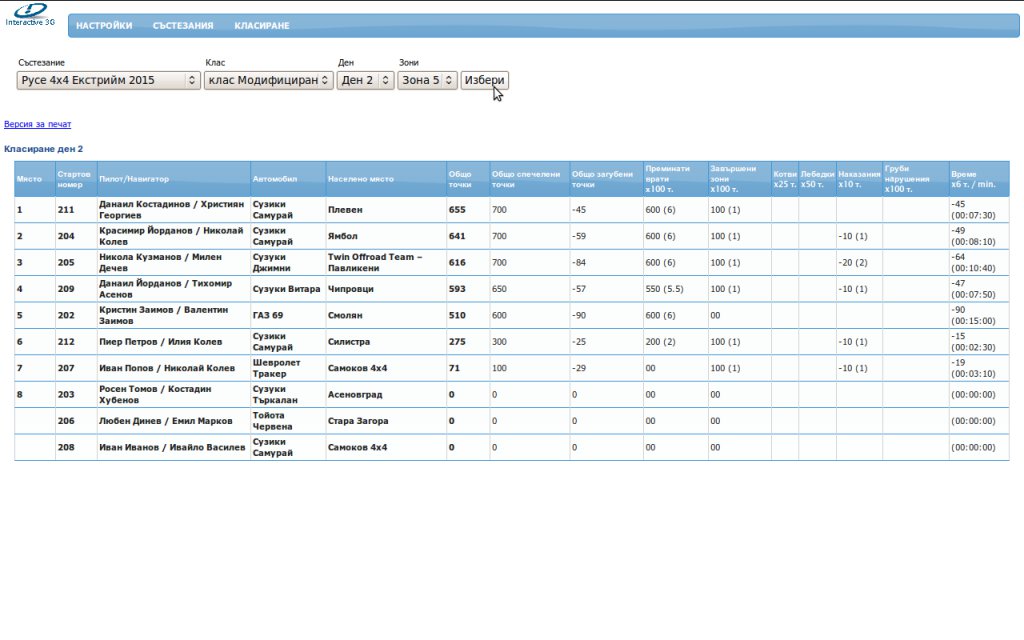
Task: Select the Данаил Костадинов / Християн Георгиев row
Action: pos(171,210)
